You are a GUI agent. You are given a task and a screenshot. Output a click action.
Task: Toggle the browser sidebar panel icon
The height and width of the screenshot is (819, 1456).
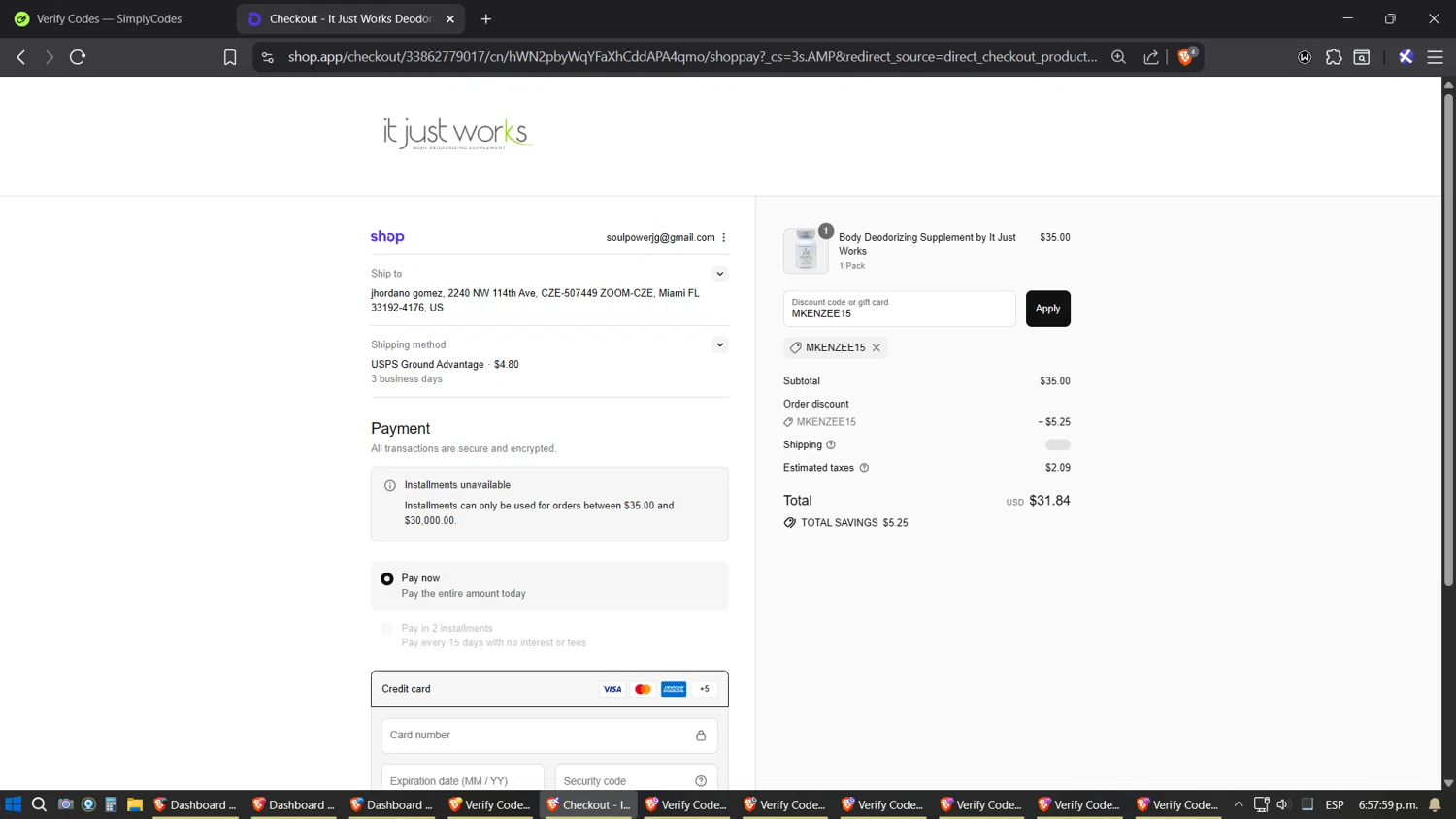(1362, 57)
